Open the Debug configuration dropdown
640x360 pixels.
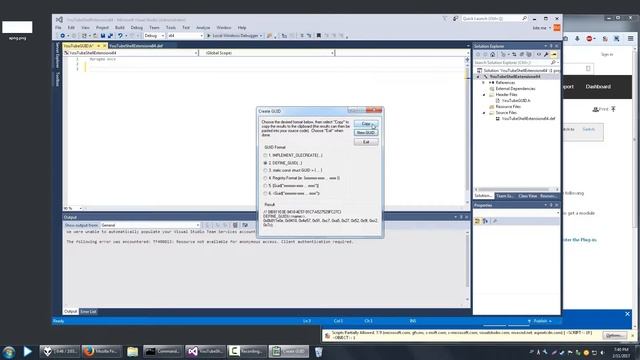tap(154, 36)
